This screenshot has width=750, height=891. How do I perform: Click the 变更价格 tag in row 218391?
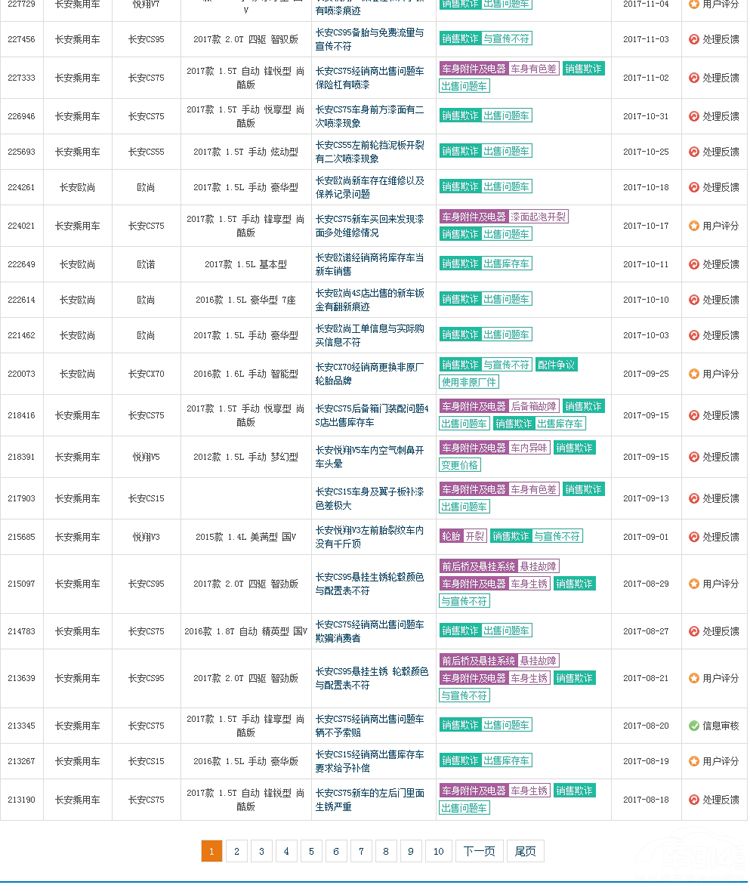click(x=460, y=465)
